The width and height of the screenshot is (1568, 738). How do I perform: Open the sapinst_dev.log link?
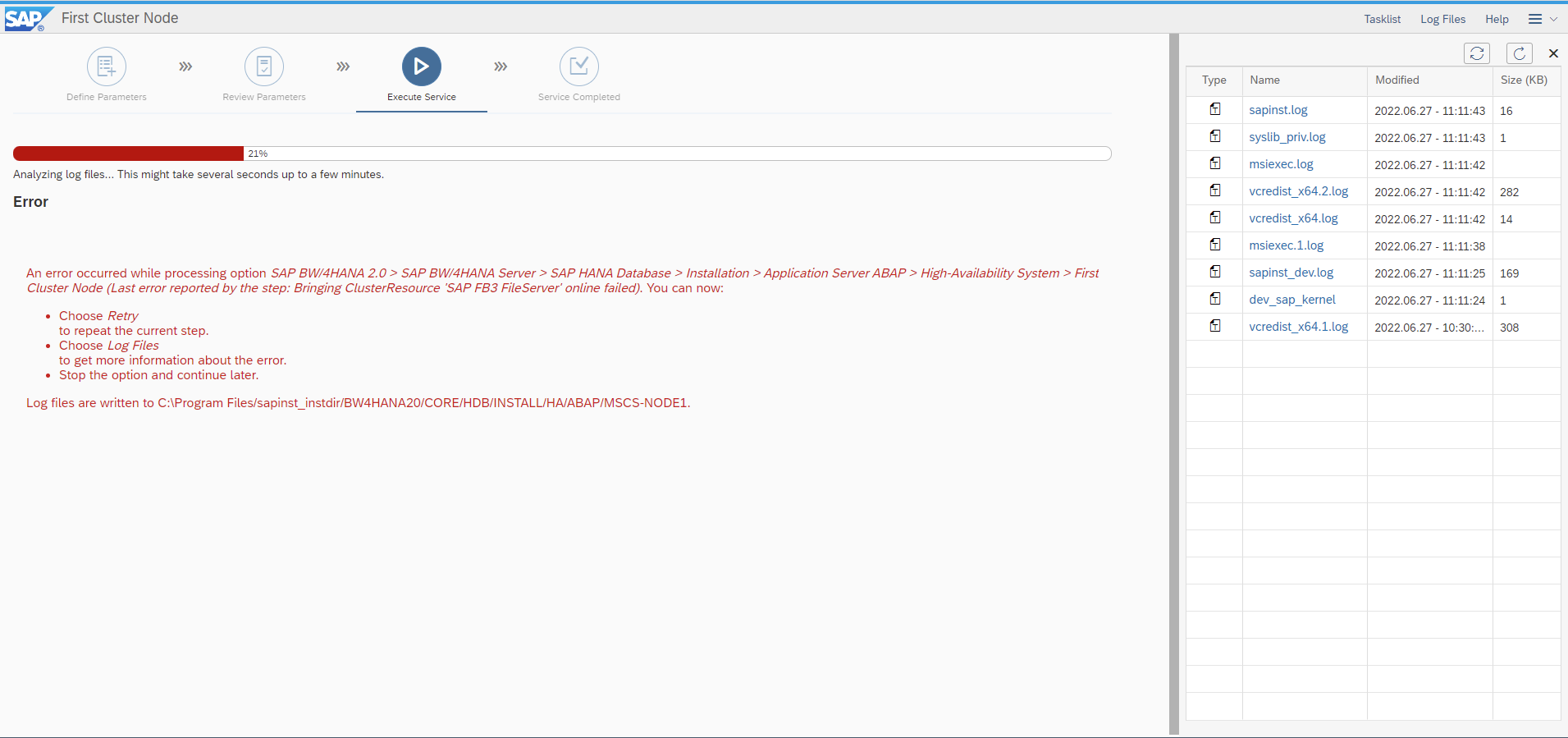(x=1291, y=273)
